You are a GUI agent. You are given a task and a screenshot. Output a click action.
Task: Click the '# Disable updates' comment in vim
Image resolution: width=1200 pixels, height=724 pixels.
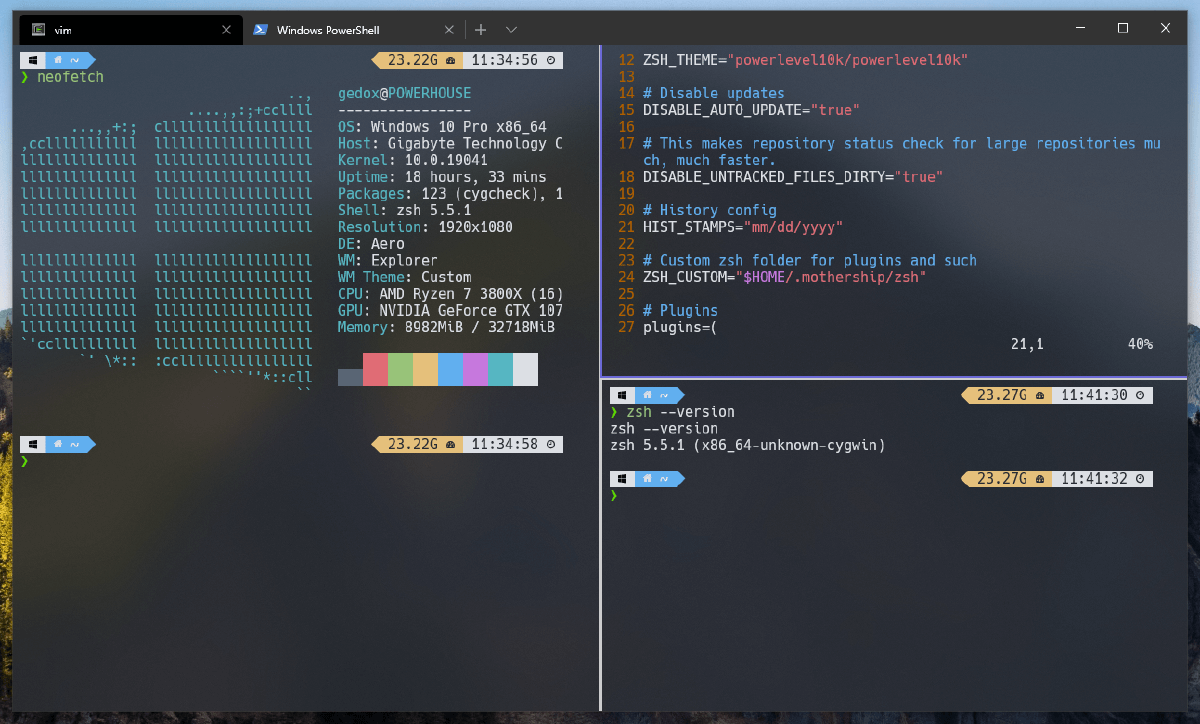click(x=714, y=93)
